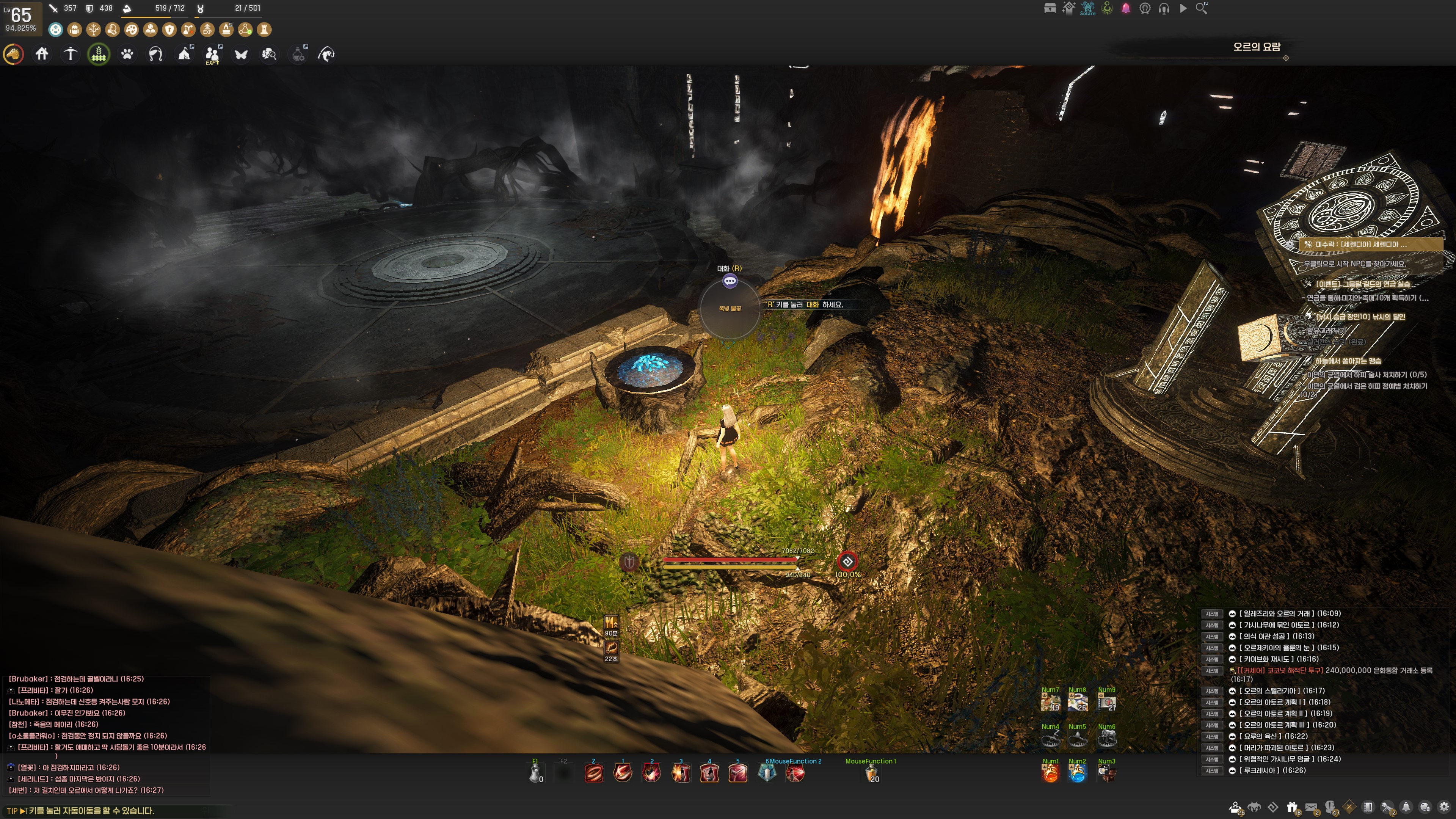Toggle the pink notification bell

coord(1125,8)
